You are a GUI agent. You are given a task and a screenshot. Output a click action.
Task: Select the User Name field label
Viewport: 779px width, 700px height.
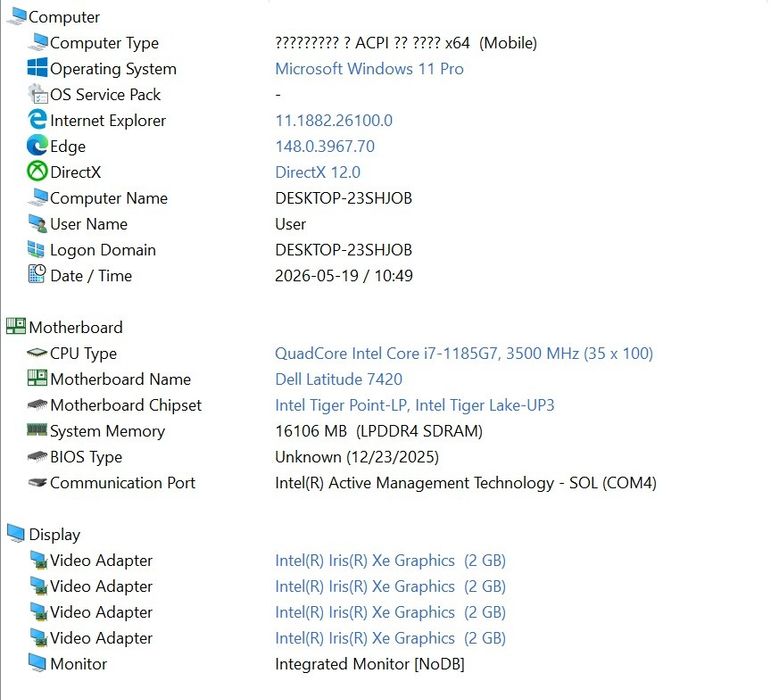[x=89, y=224]
